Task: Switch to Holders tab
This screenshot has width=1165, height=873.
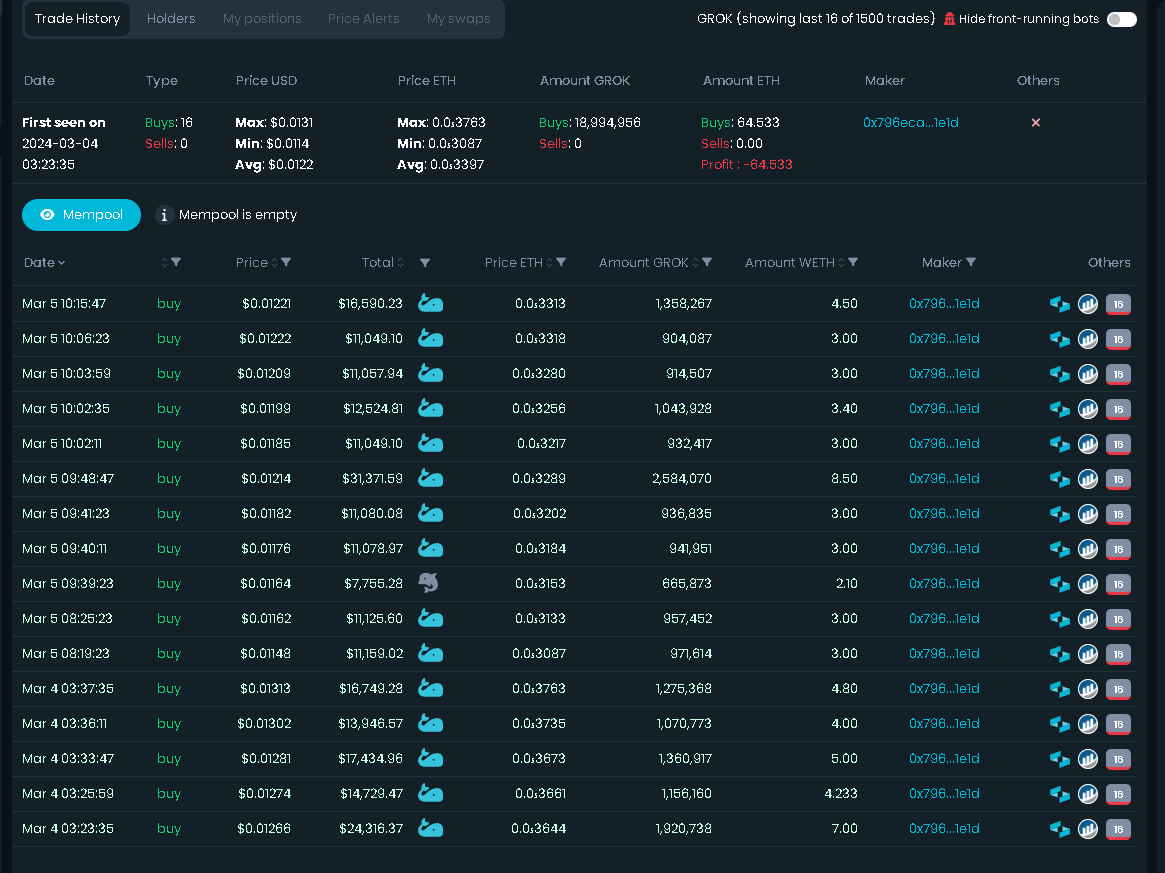Action: tap(171, 19)
